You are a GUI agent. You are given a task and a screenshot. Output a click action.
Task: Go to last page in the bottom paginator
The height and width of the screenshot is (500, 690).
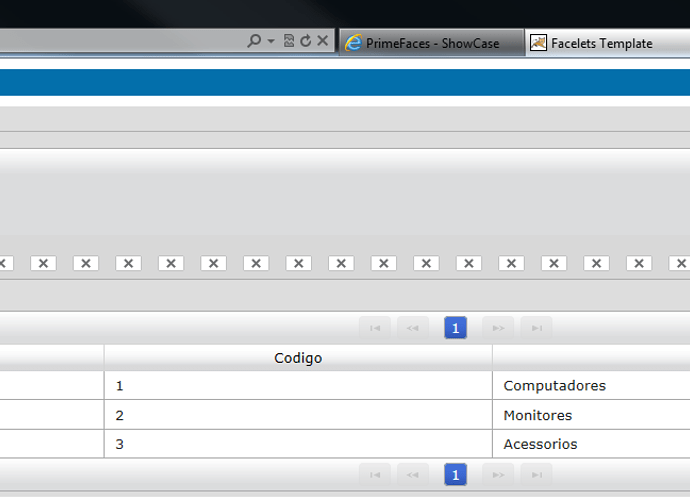[x=536, y=475]
